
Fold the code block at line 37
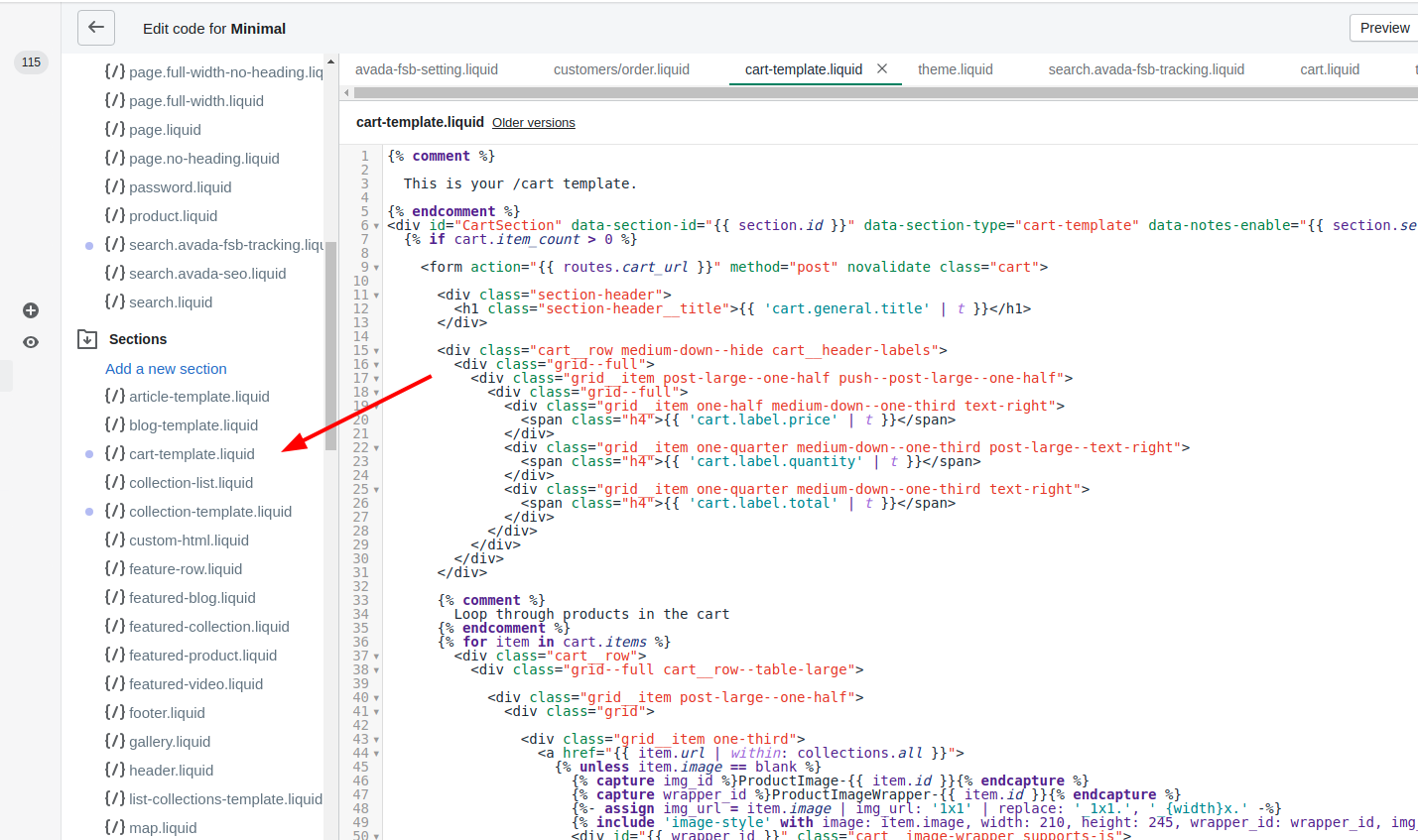tap(376, 657)
